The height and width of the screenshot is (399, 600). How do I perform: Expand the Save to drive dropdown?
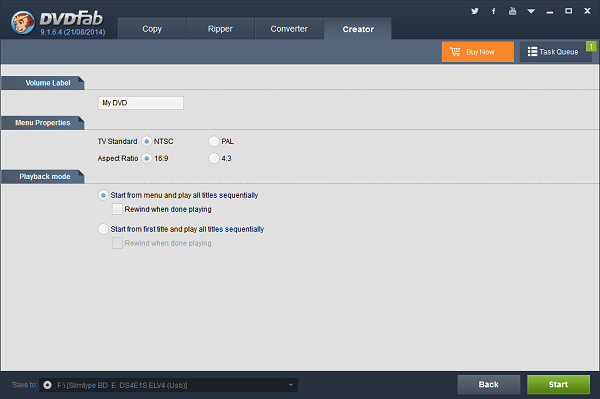point(291,385)
